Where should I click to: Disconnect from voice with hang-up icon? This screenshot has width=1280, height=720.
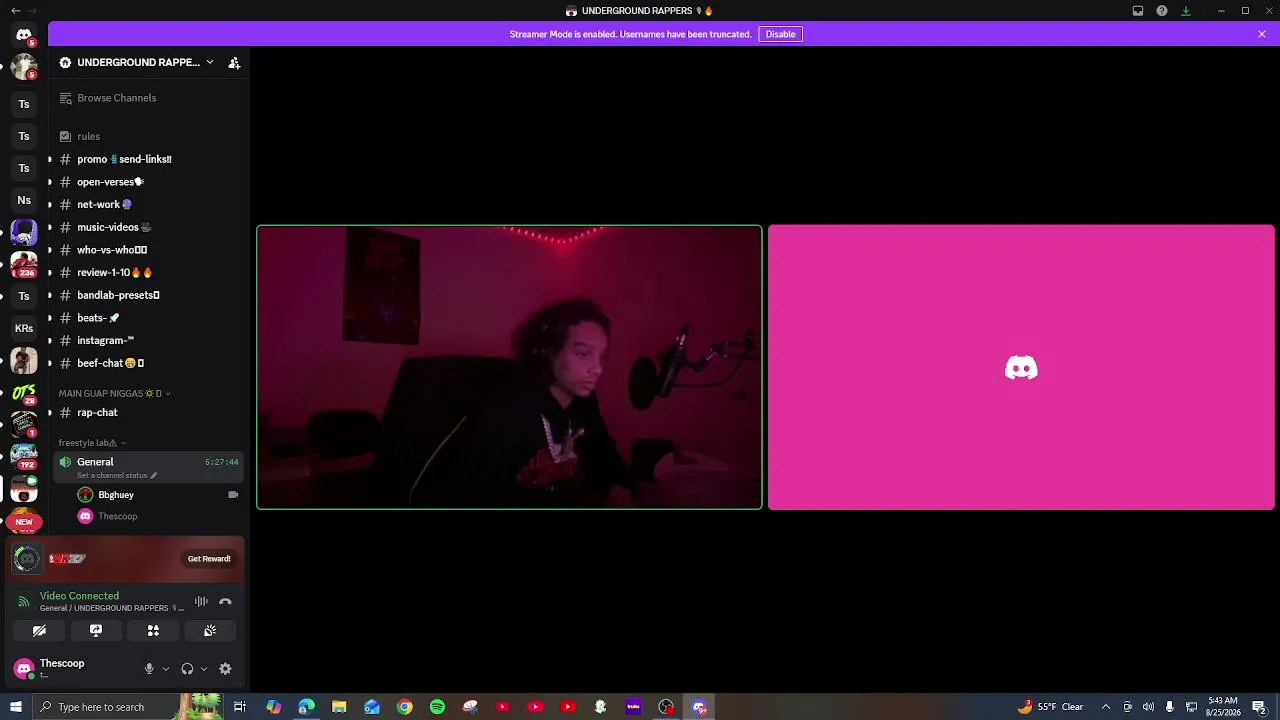point(225,602)
